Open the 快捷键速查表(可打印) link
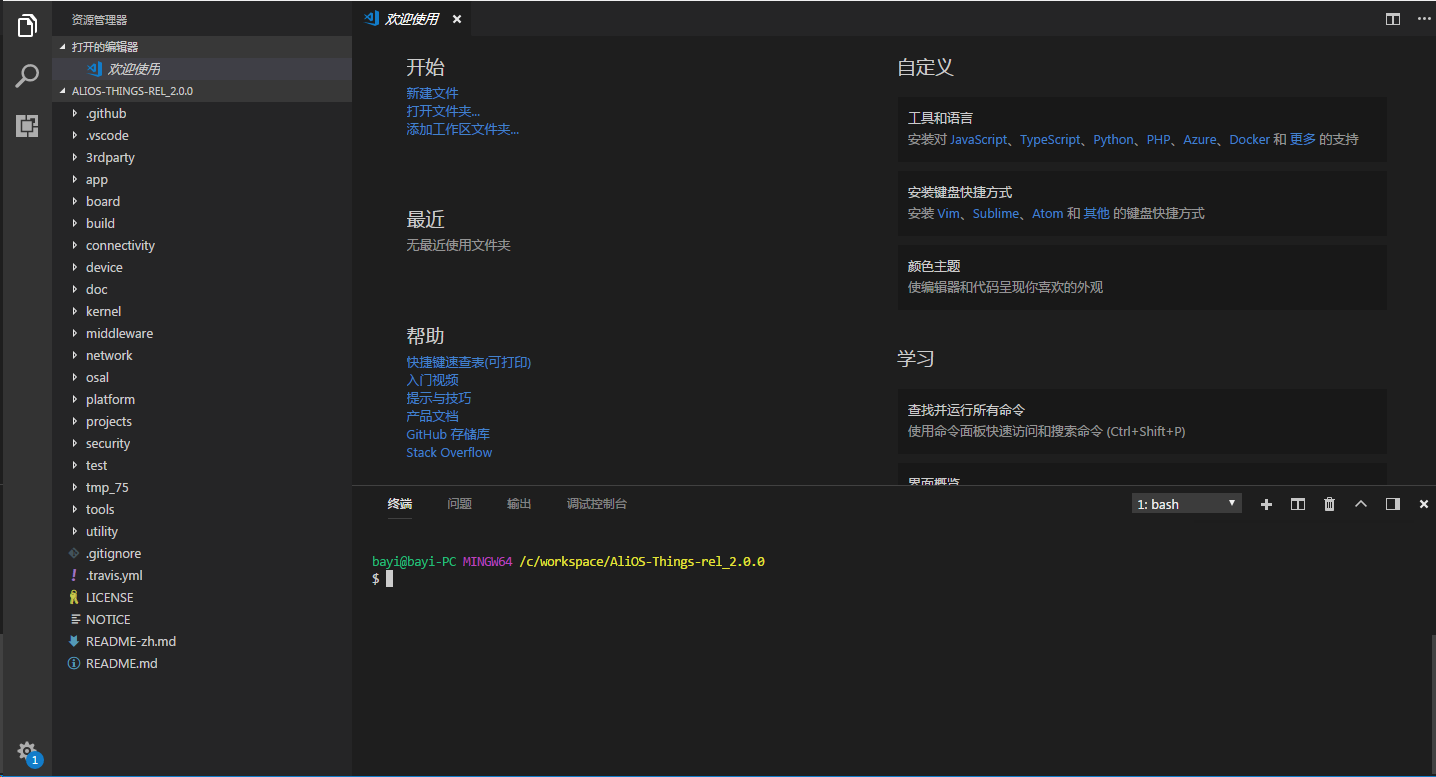The width and height of the screenshot is (1436, 777). pyautogui.click(x=469, y=362)
